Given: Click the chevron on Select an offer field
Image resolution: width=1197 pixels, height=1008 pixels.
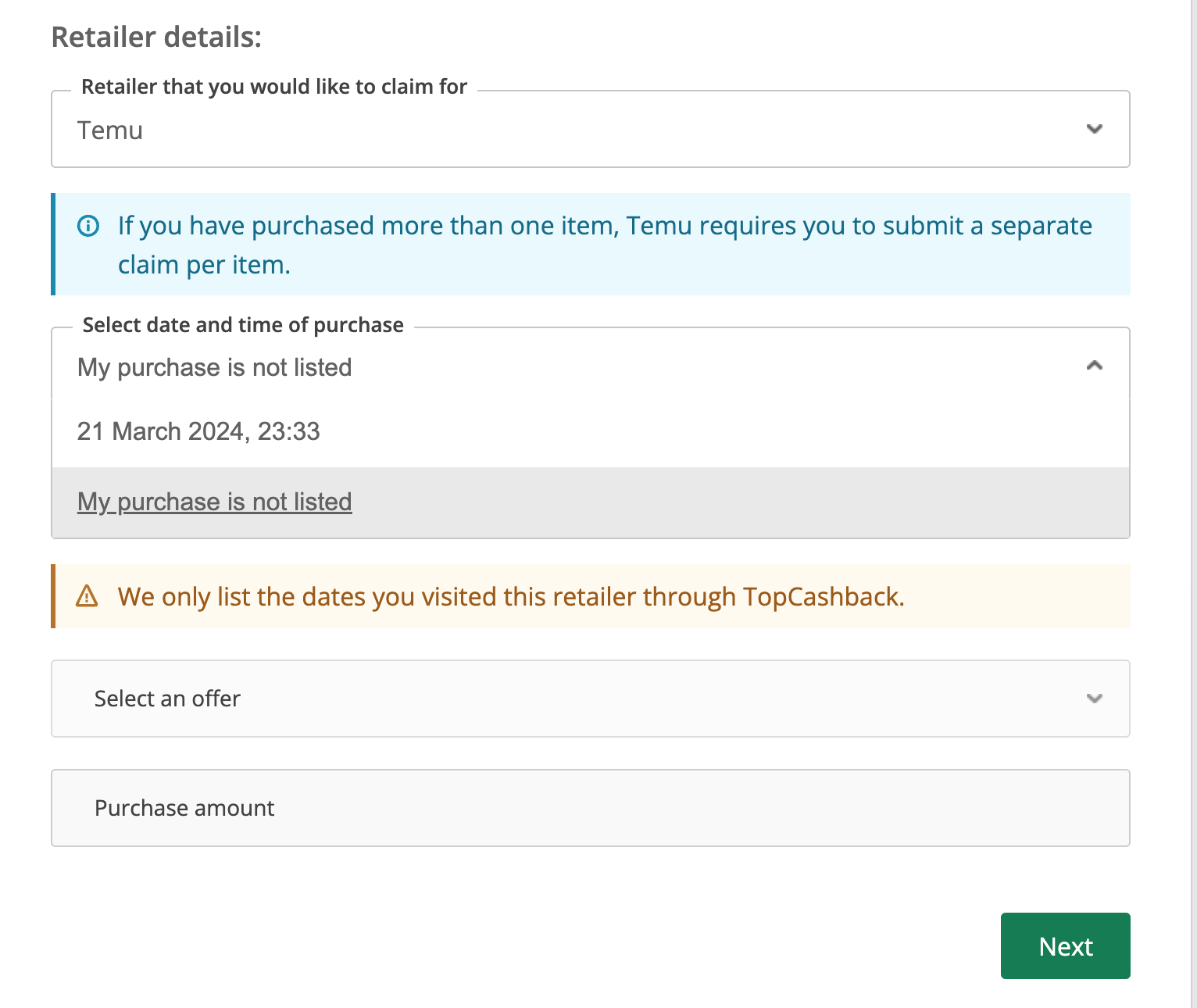Looking at the screenshot, I should (x=1094, y=699).
